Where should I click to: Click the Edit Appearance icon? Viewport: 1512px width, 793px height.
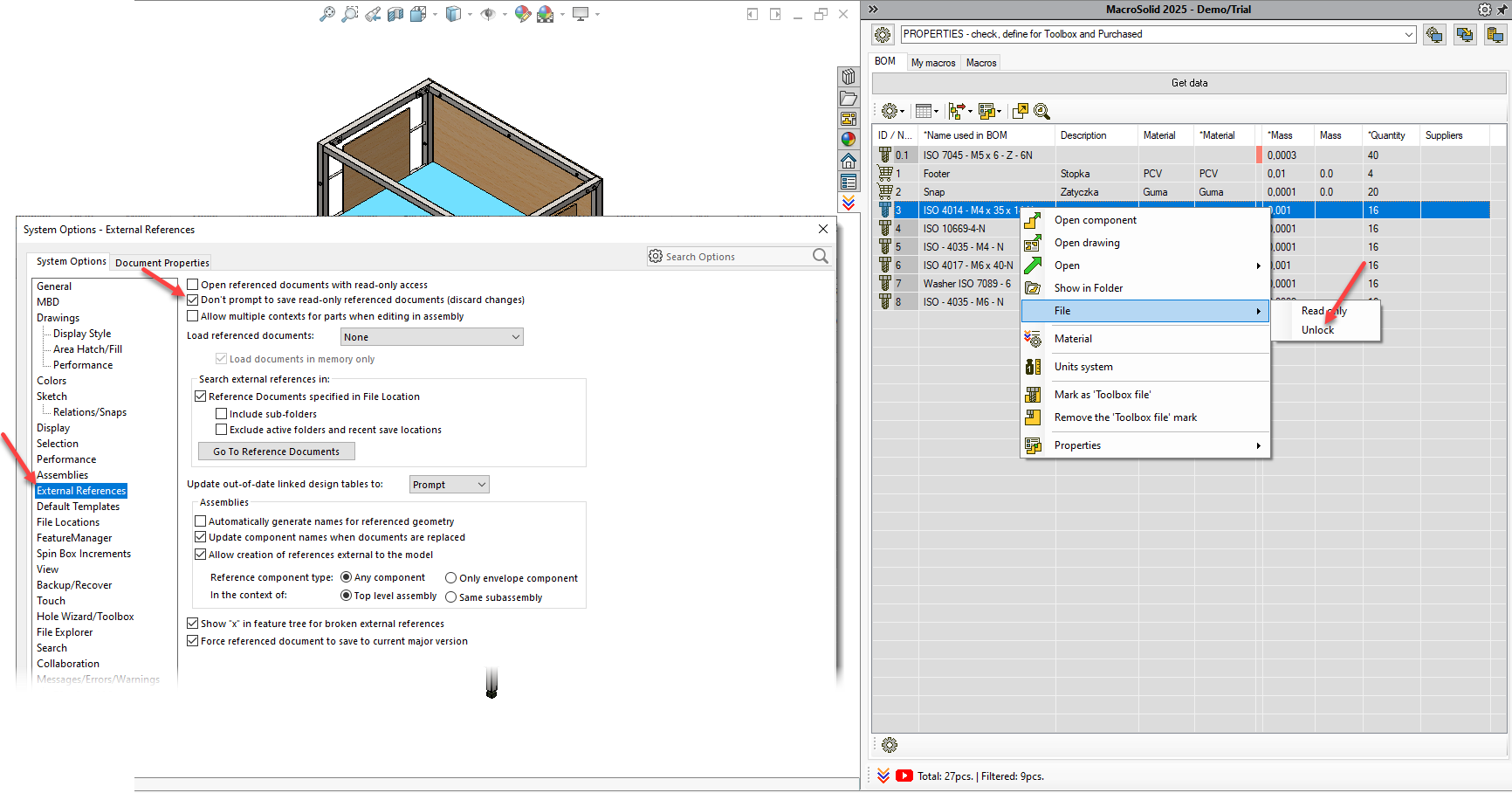coord(523,14)
